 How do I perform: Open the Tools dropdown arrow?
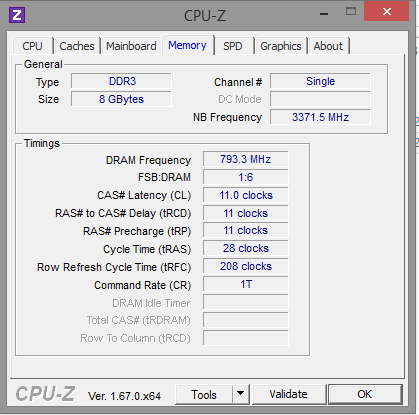click(241, 394)
